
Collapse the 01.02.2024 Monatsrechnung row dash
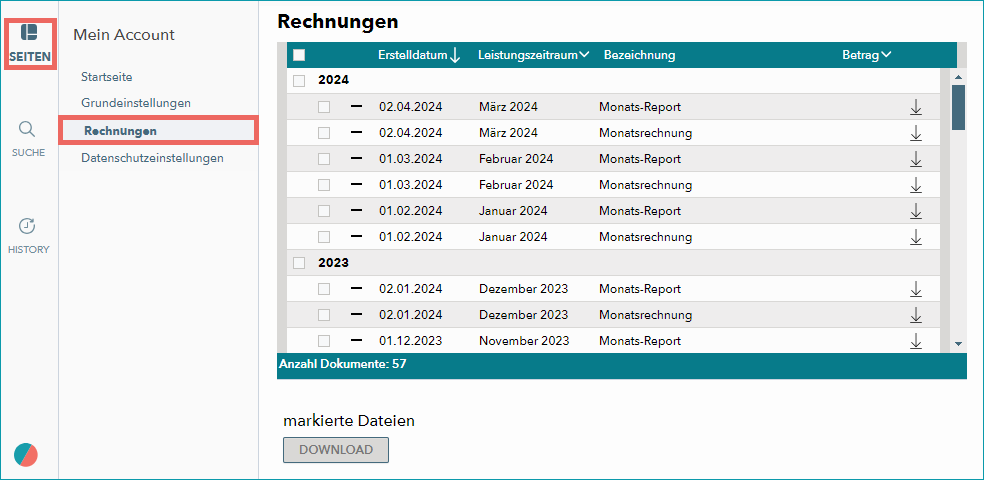click(x=356, y=236)
